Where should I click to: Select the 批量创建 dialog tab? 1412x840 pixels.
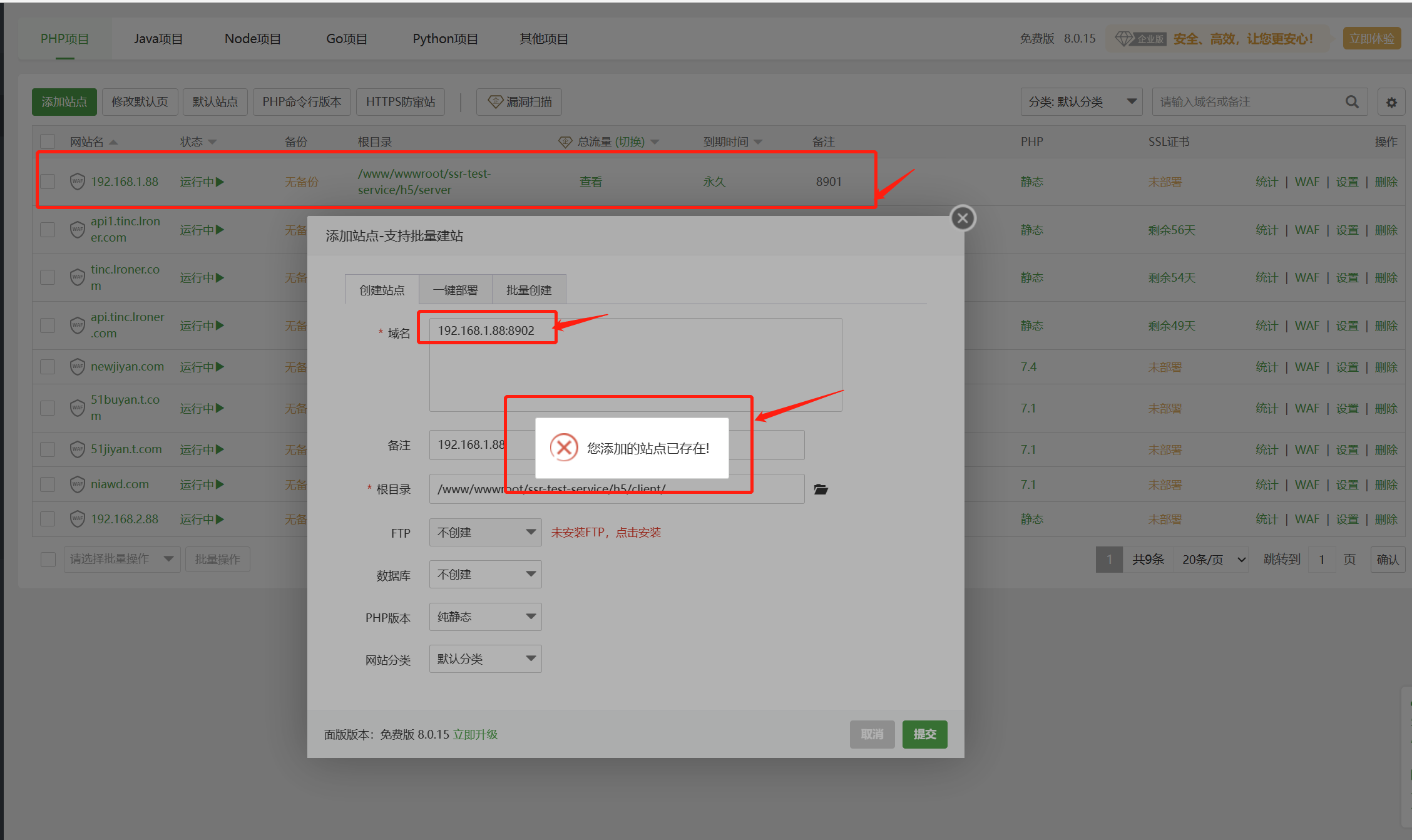point(529,290)
